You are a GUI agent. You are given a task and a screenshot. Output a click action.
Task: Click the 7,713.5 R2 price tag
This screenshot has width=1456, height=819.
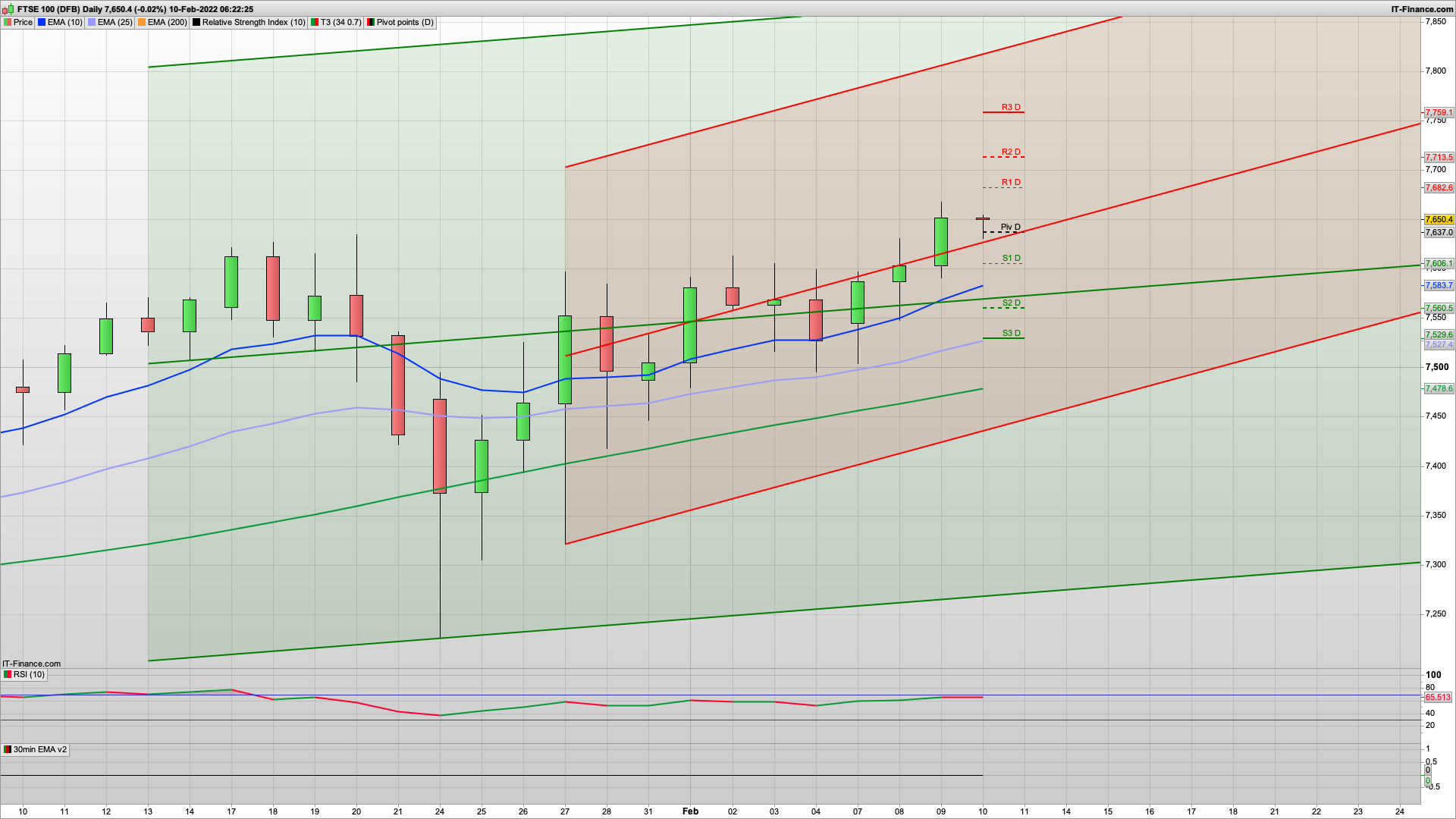[x=1439, y=157]
